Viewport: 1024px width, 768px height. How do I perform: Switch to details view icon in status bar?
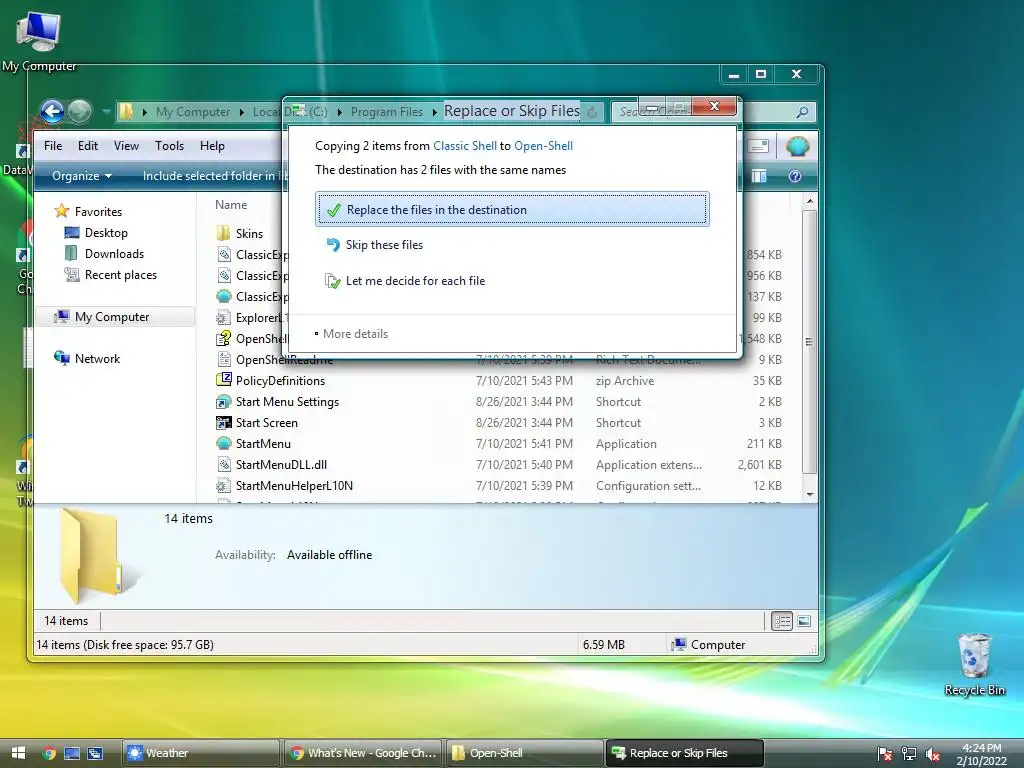pos(782,621)
